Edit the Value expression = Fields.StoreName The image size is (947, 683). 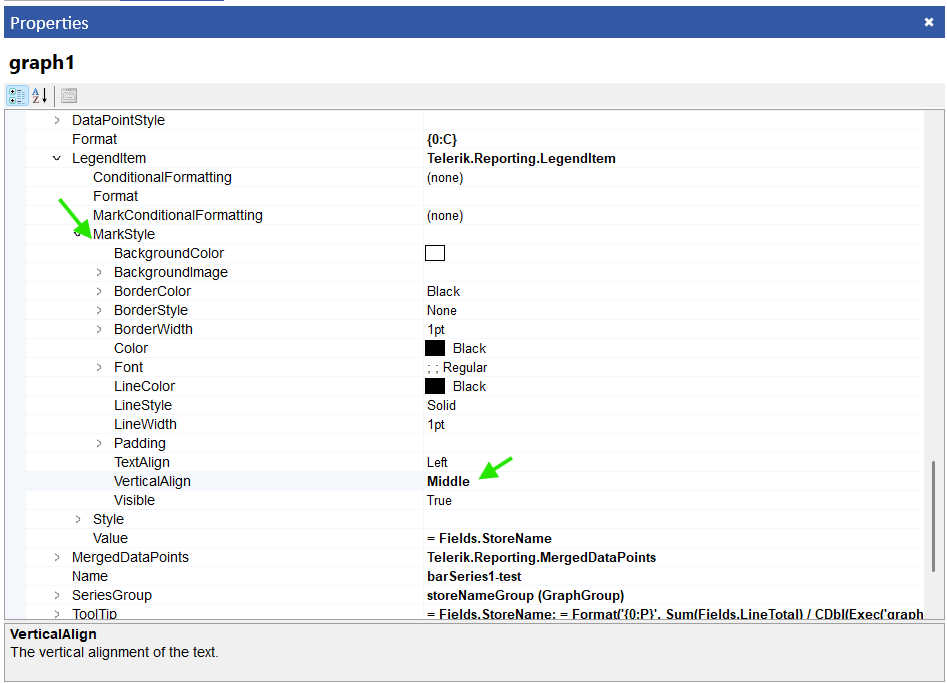489,539
